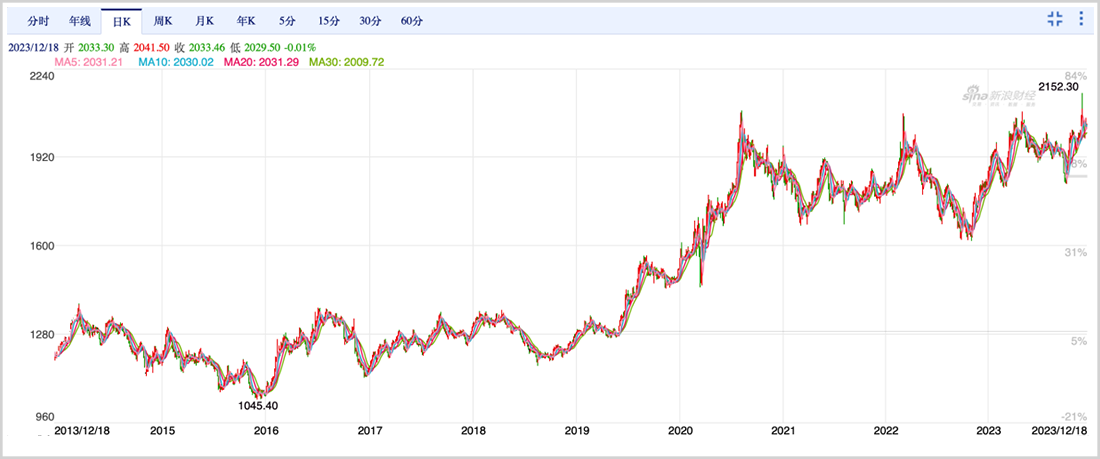Click the MA5 indicator label
Screen dimensions: 1100x459
90,62
